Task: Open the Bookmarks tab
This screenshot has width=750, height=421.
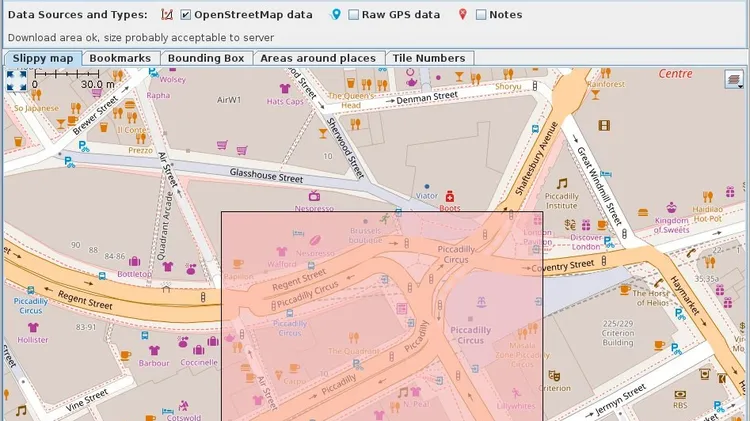Action: (120, 58)
